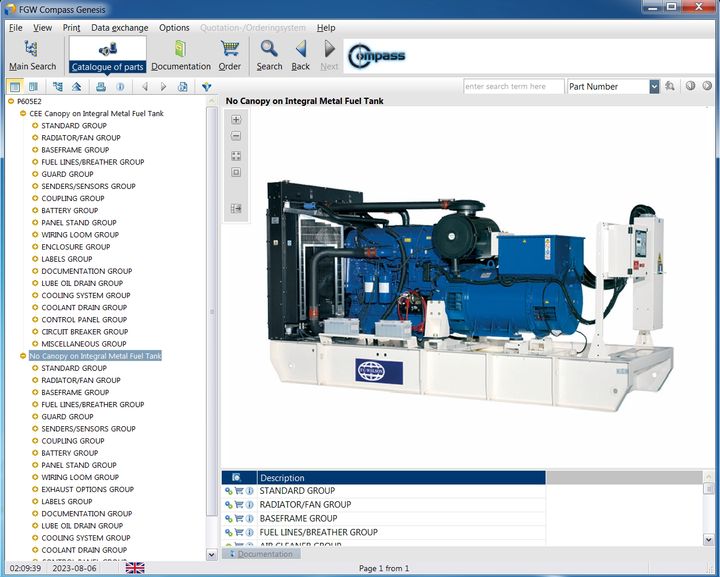Select EXHAUST OPTIONS GROUP in the tree
Viewport: 720px width, 577px height.
coord(88,489)
